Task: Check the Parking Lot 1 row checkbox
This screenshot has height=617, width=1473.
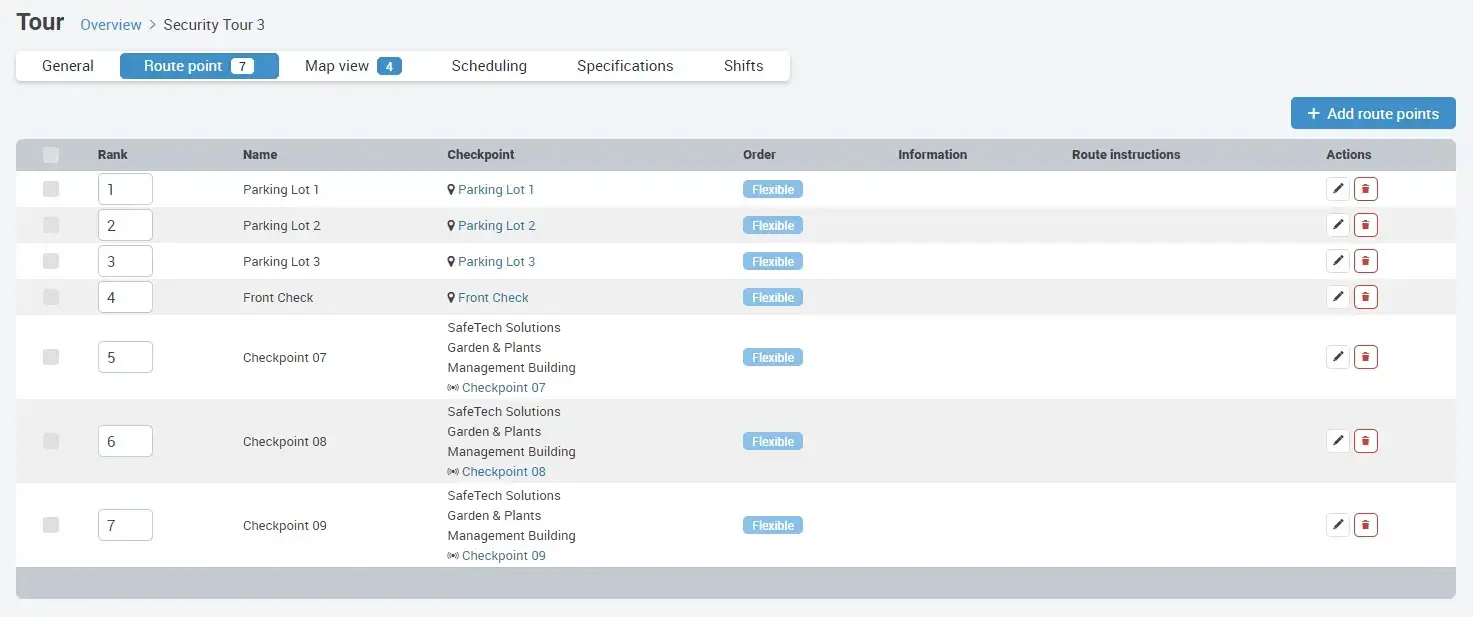Action: coord(51,189)
